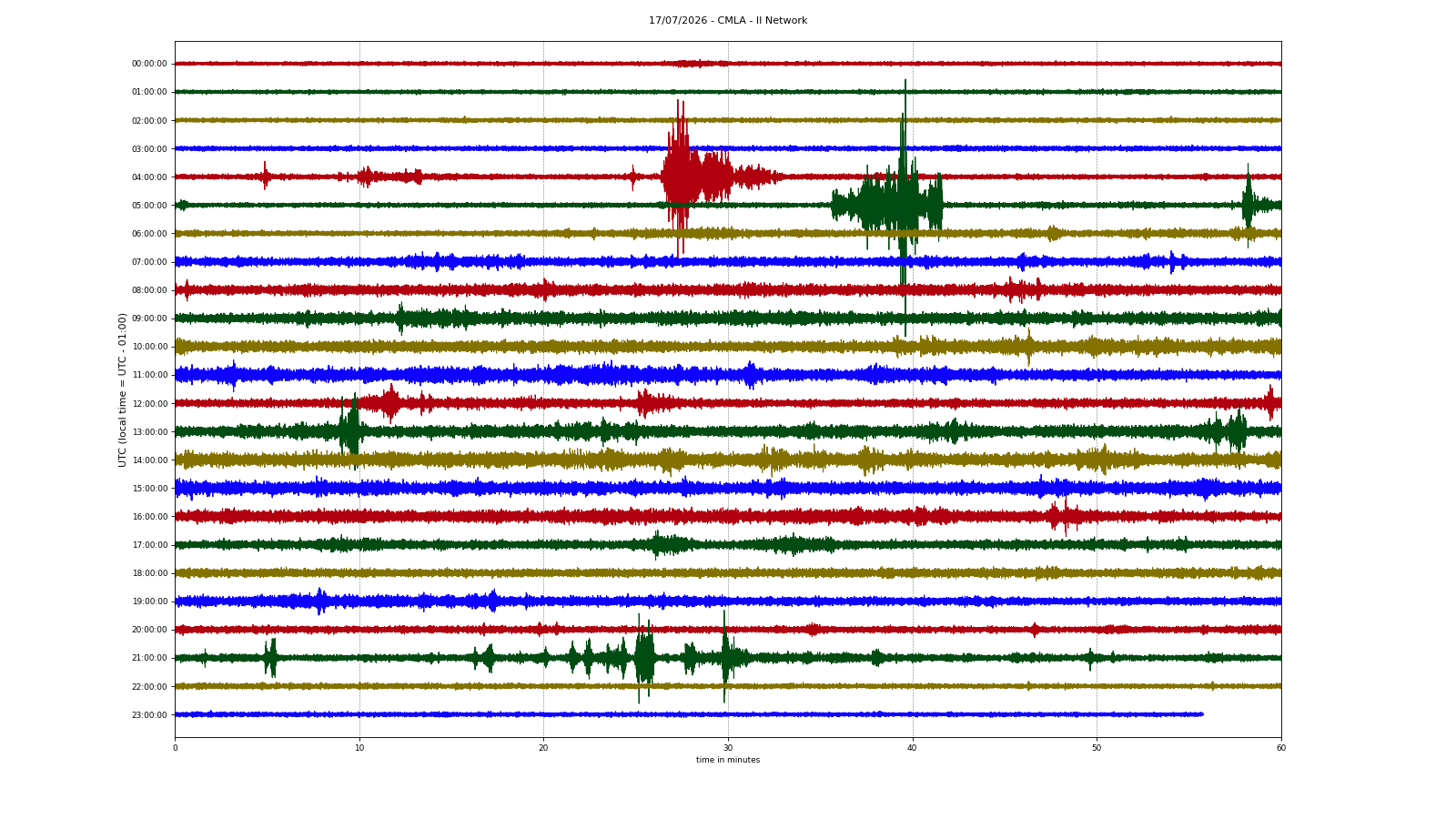Click the 09:00:00 trace label
The image size is (1456, 819).
149,318
